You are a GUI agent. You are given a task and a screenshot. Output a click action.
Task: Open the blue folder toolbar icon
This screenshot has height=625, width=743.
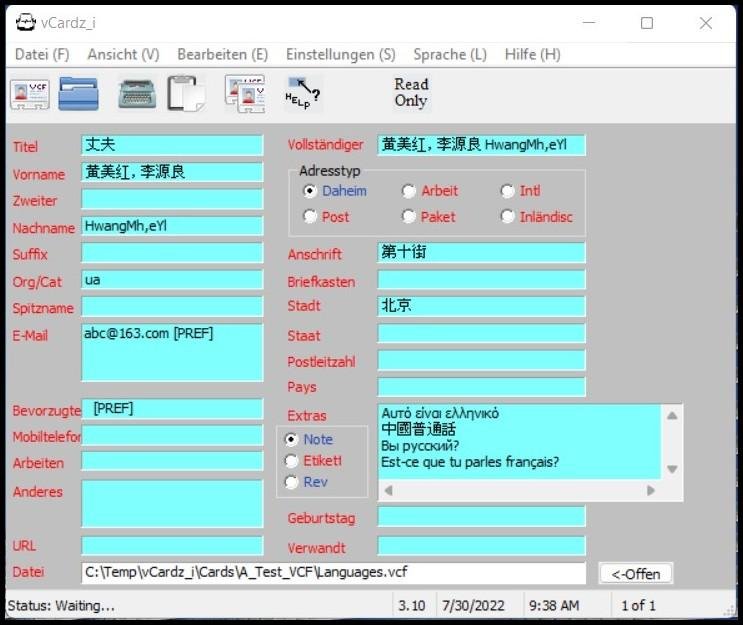tap(78, 94)
